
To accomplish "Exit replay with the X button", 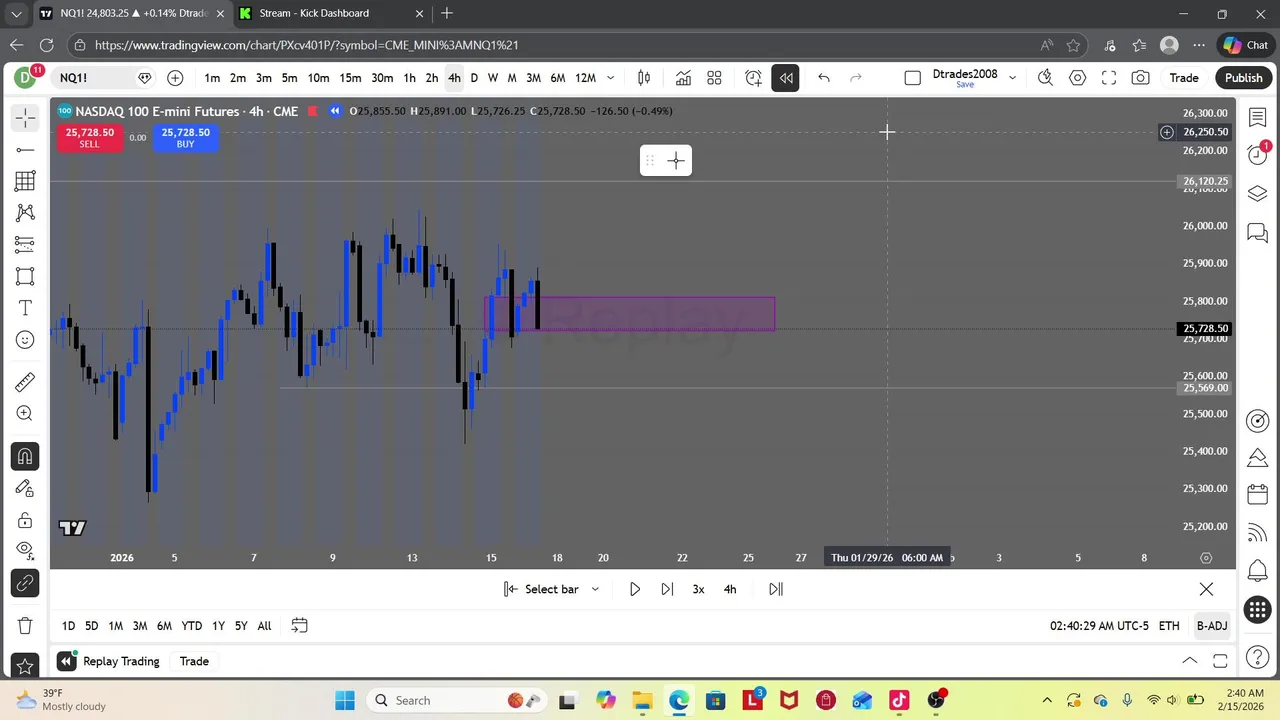I will tap(1206, 589).
